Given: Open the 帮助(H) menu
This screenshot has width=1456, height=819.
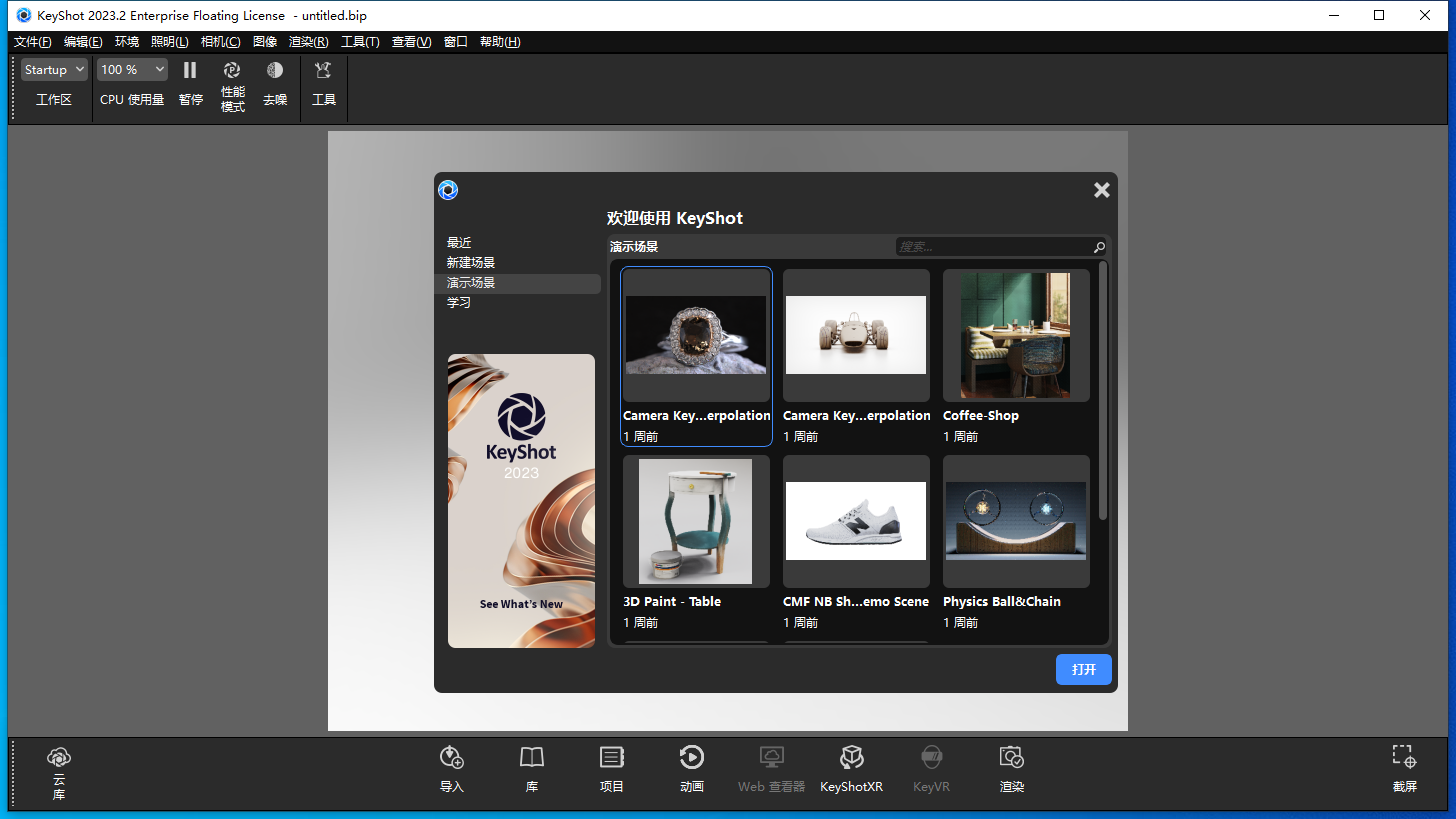Looking at the screenshot, I should 500,42.
